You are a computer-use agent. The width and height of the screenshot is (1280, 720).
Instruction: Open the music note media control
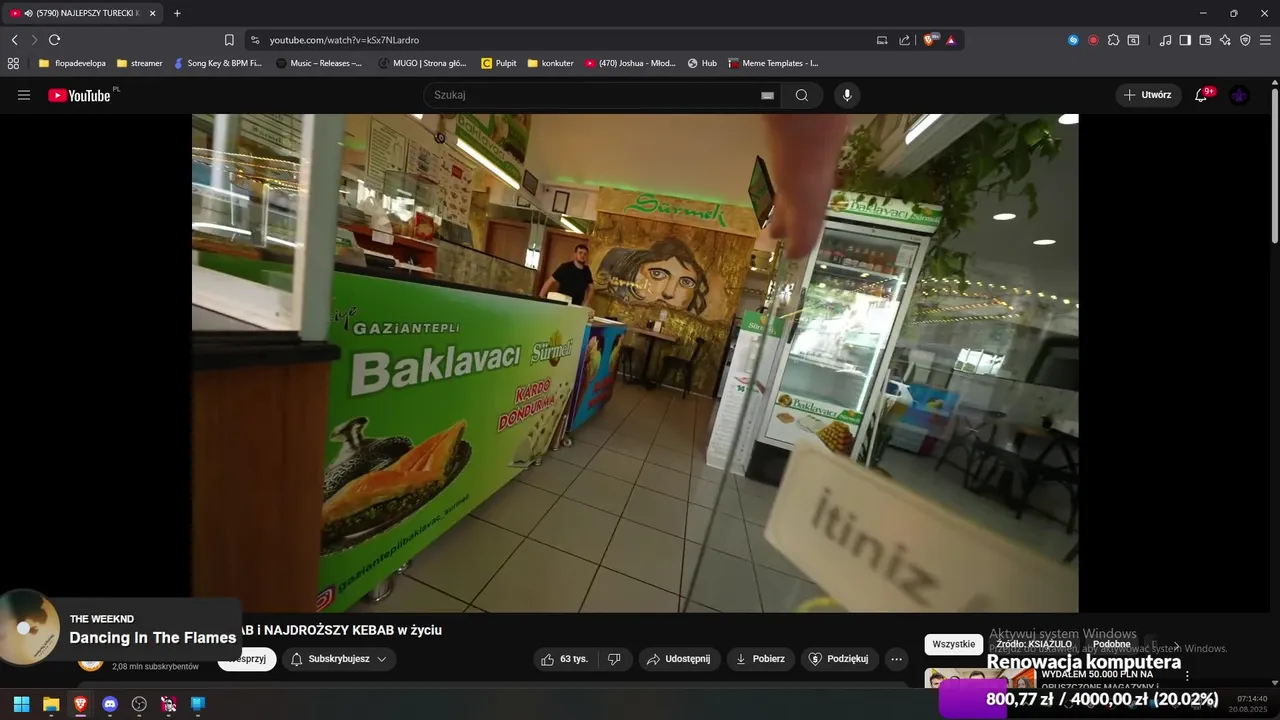pos(1165,40)
